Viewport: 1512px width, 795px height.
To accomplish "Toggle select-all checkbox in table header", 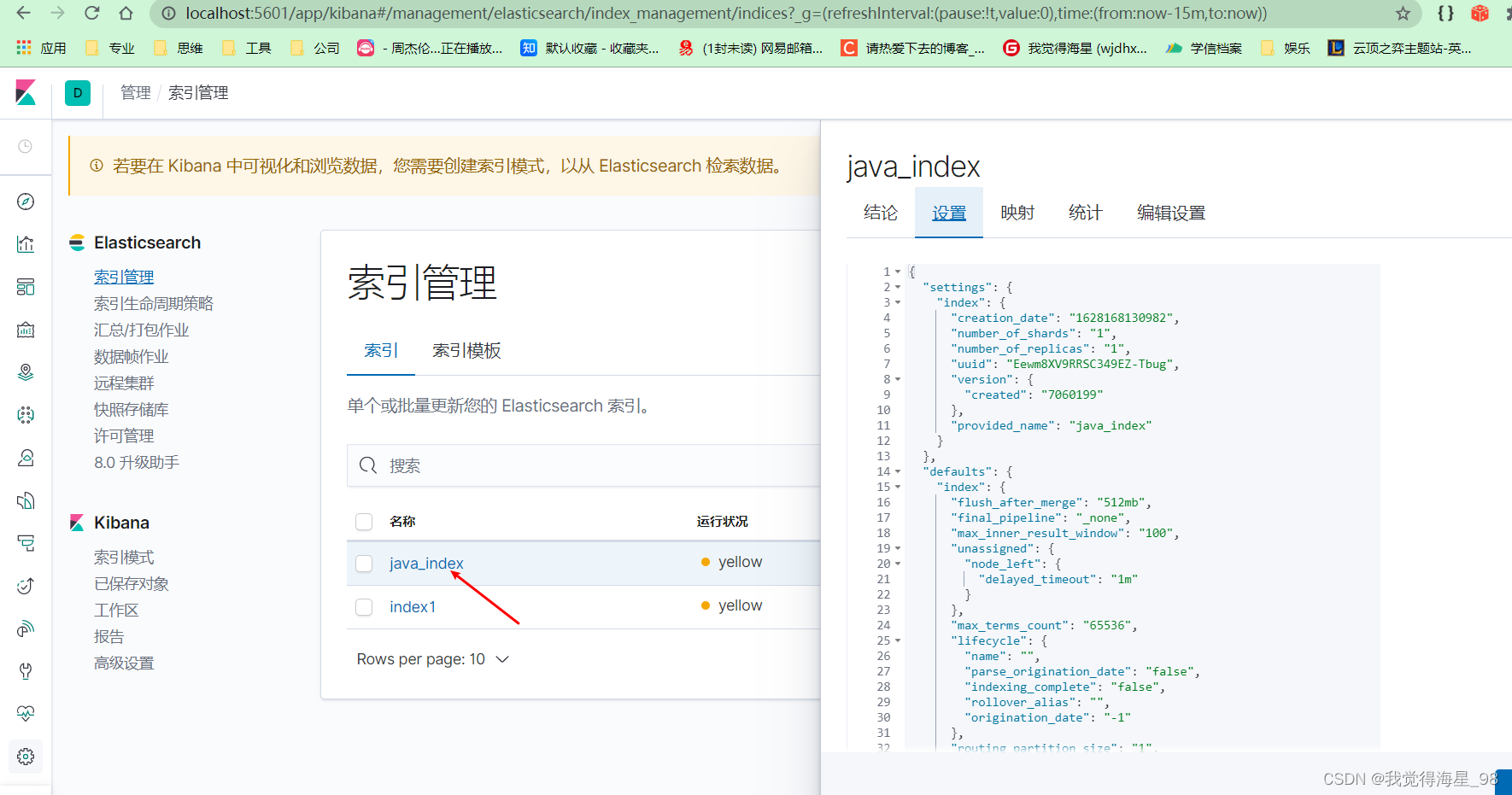I will point(364,521).
